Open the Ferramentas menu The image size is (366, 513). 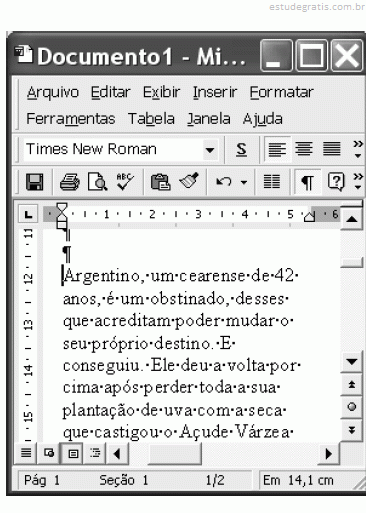click(71, 119)
